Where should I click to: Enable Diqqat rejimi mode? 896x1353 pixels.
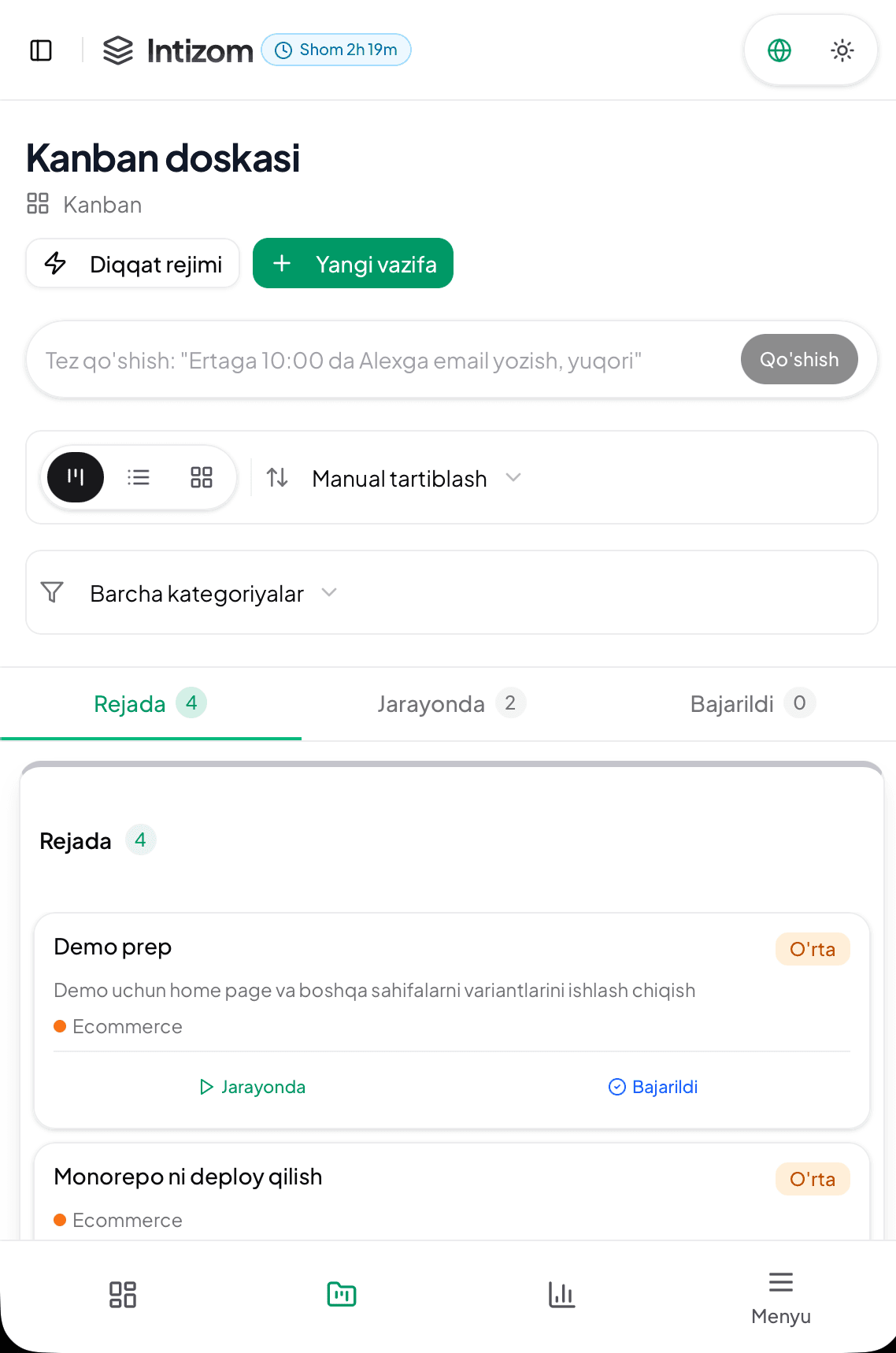point(132,263)
